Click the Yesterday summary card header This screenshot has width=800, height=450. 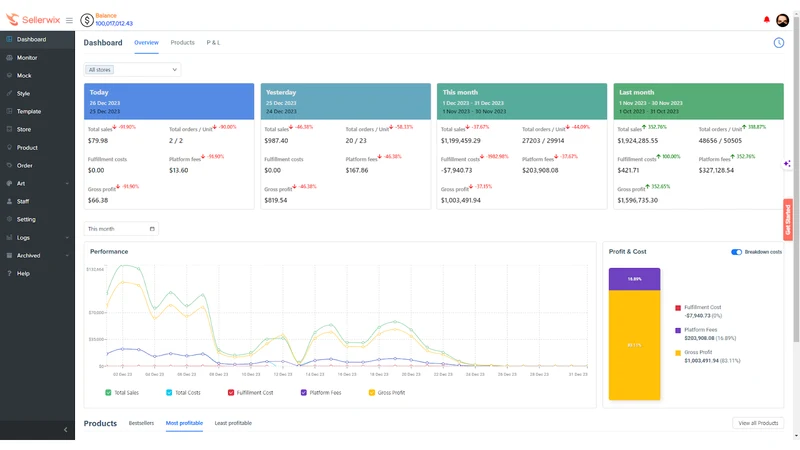[345, 102]
